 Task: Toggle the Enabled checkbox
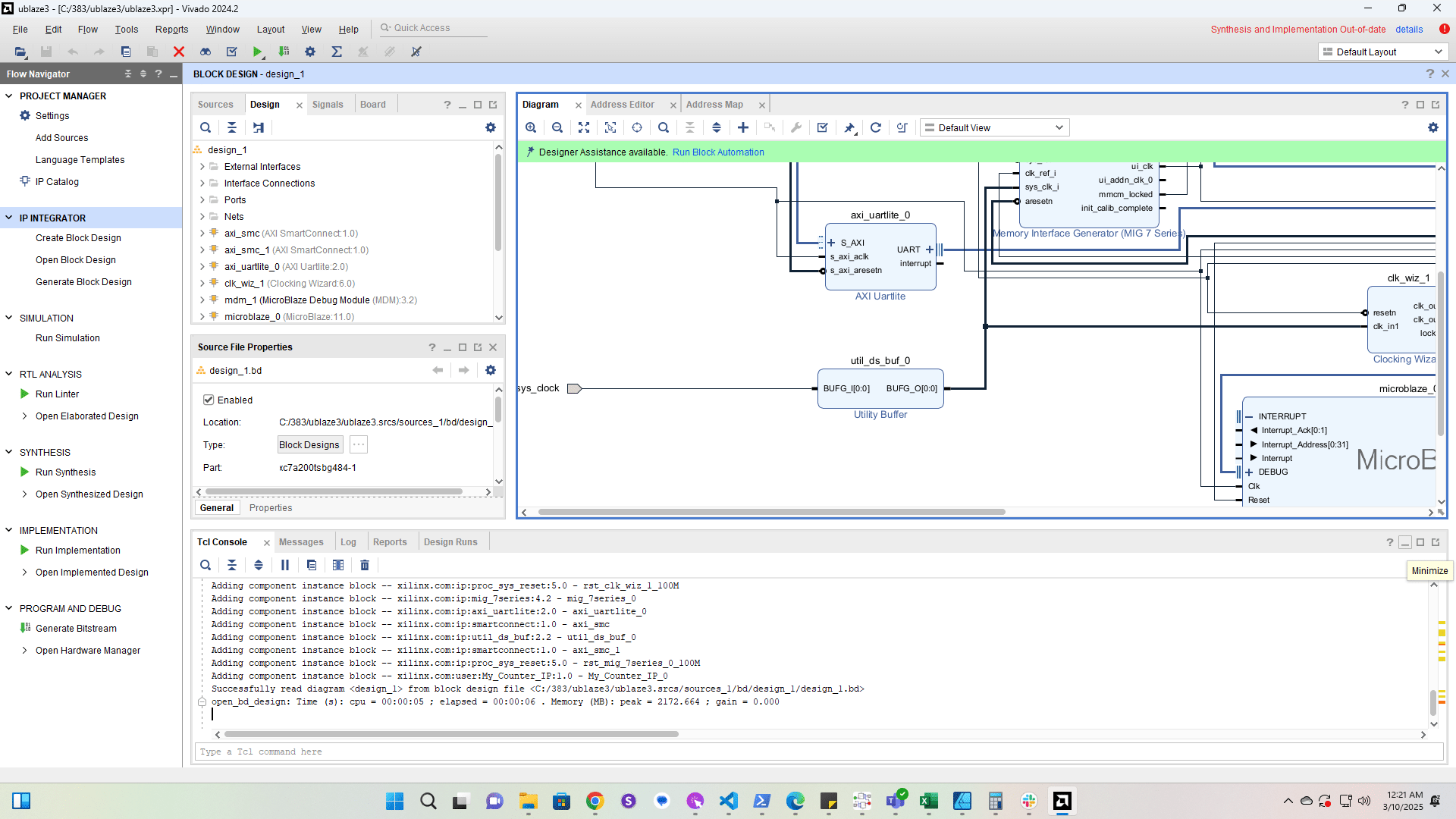pyautogui.click(x=209, y=400)
